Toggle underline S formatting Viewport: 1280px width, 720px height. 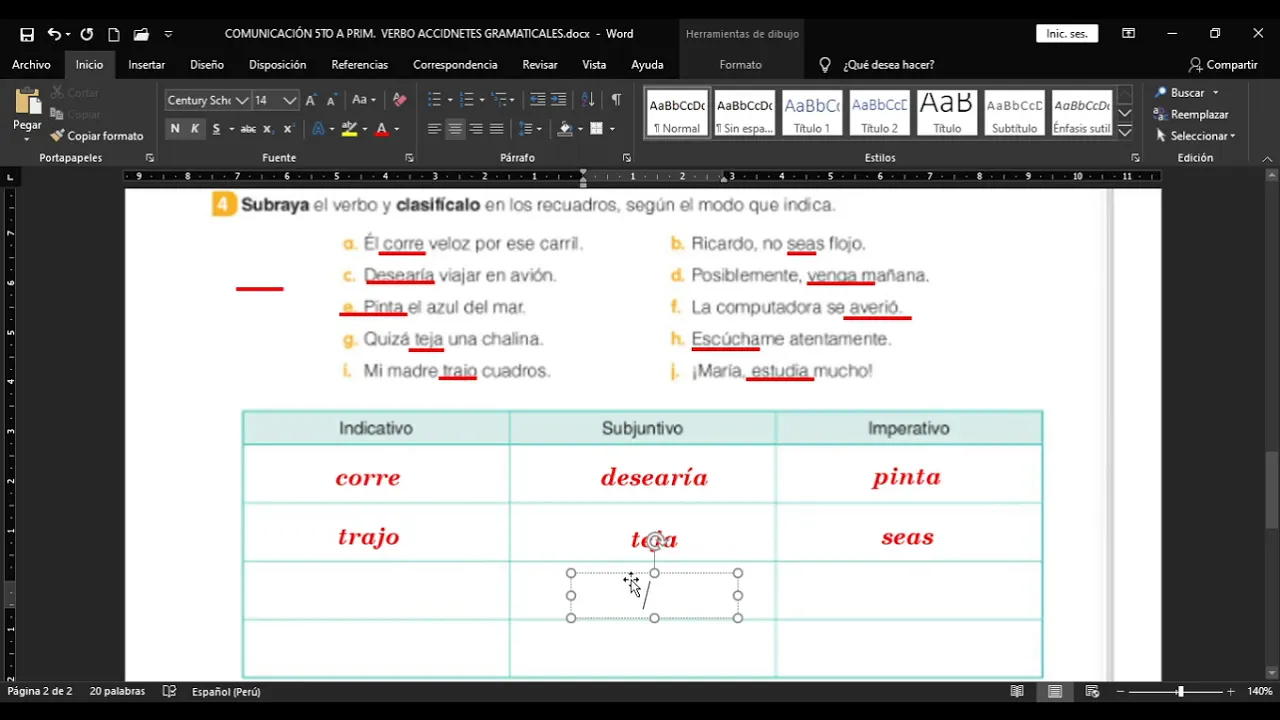pos(216,129)
